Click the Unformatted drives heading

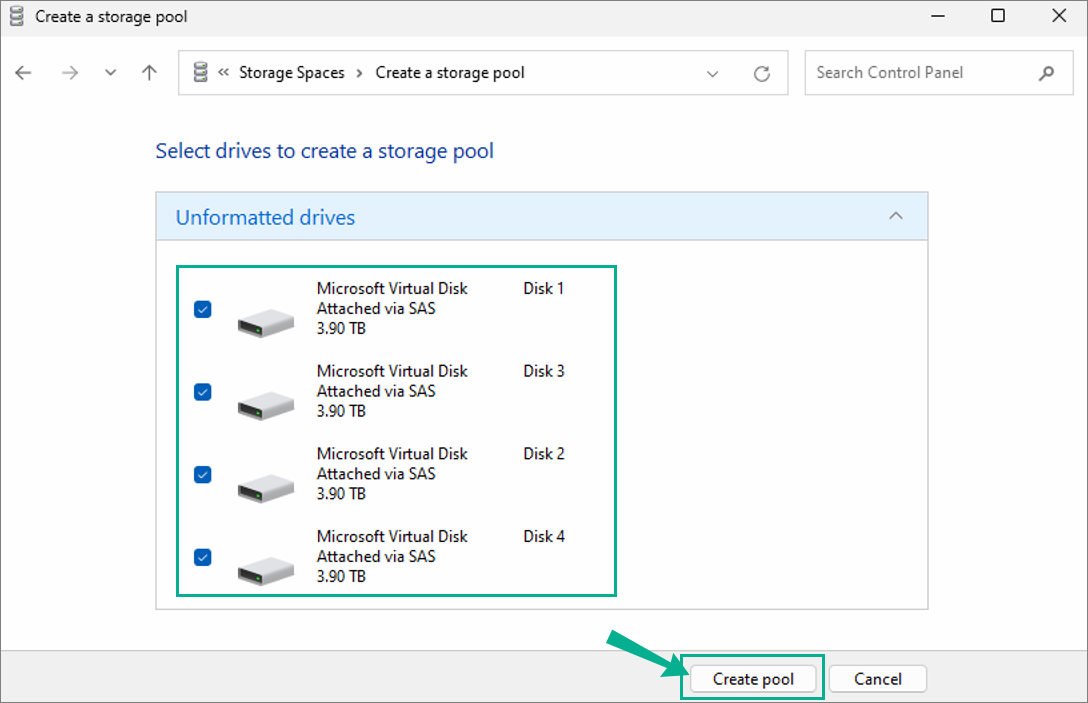coord(265,217)
